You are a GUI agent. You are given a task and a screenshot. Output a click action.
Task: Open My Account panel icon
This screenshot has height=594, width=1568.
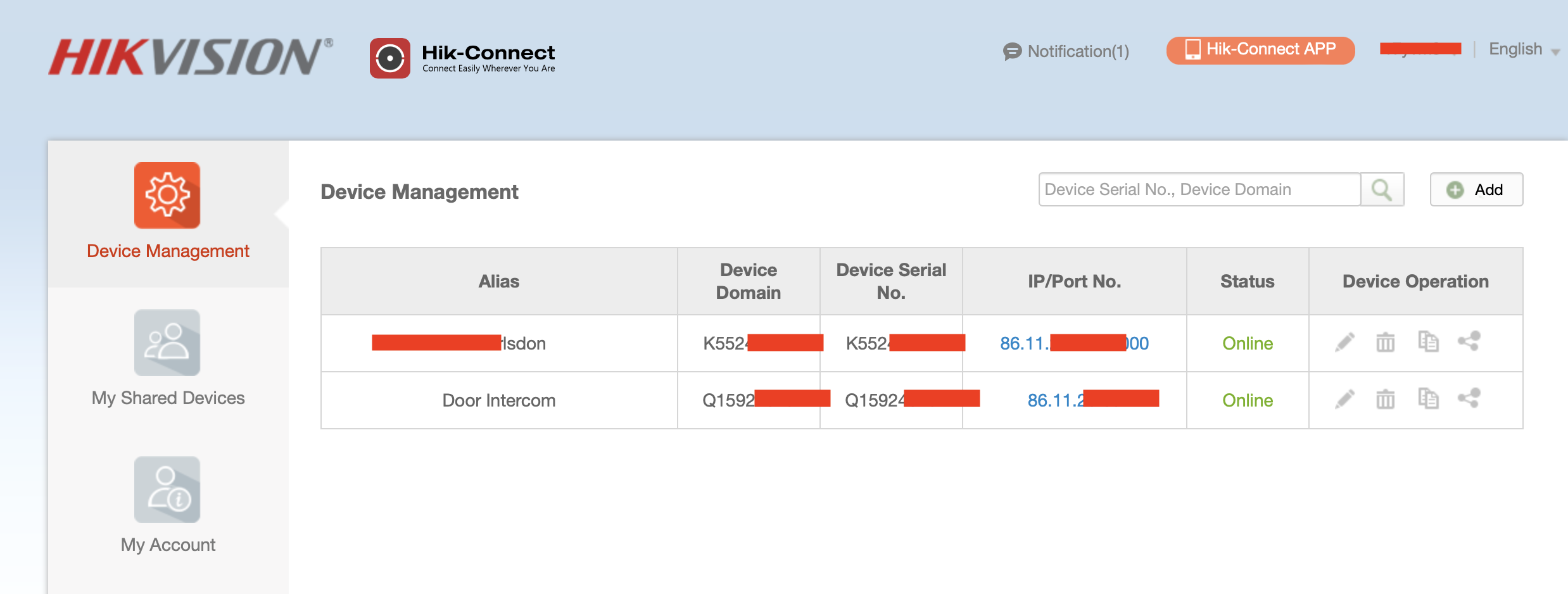pyautogui.click(x=167, y=489)
